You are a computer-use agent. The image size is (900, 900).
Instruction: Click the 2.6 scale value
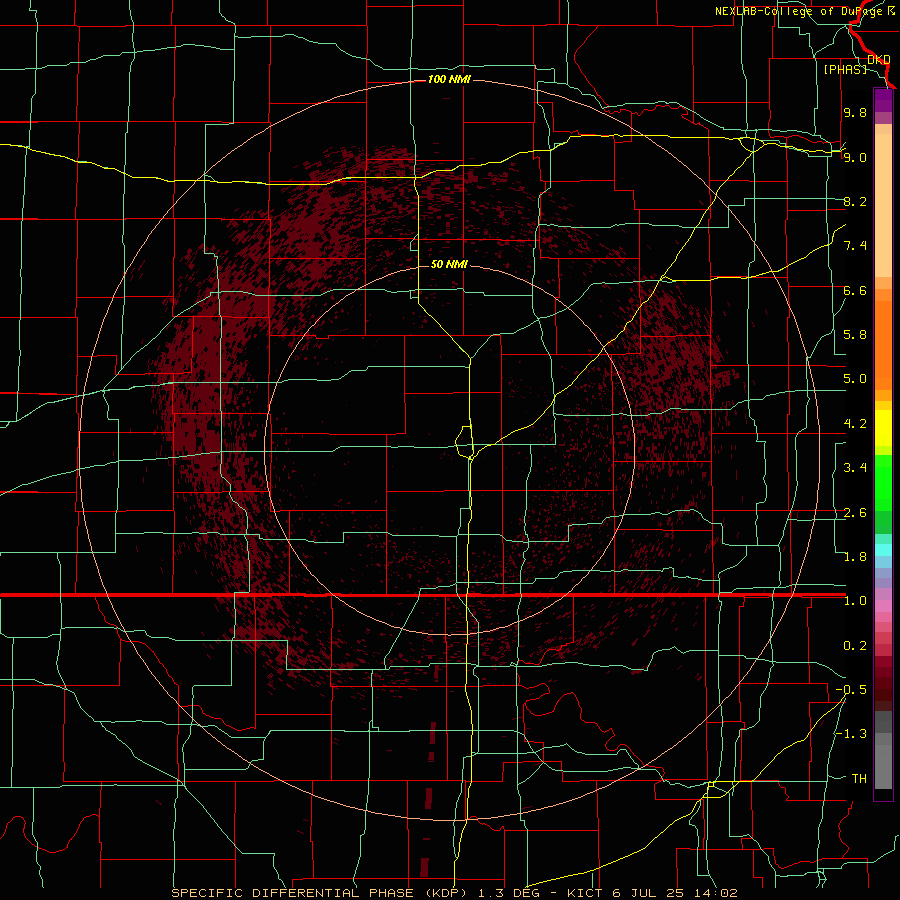point(855,513)
